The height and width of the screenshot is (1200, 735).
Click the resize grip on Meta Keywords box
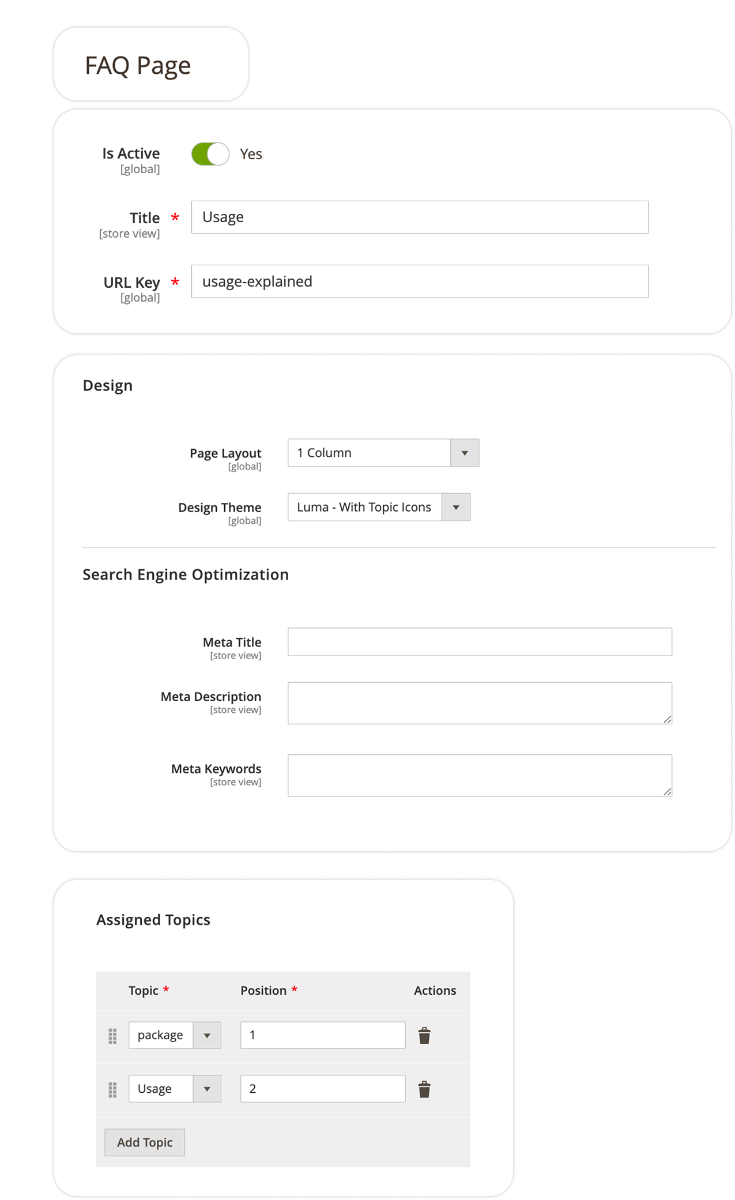click(x=666, y=792)
